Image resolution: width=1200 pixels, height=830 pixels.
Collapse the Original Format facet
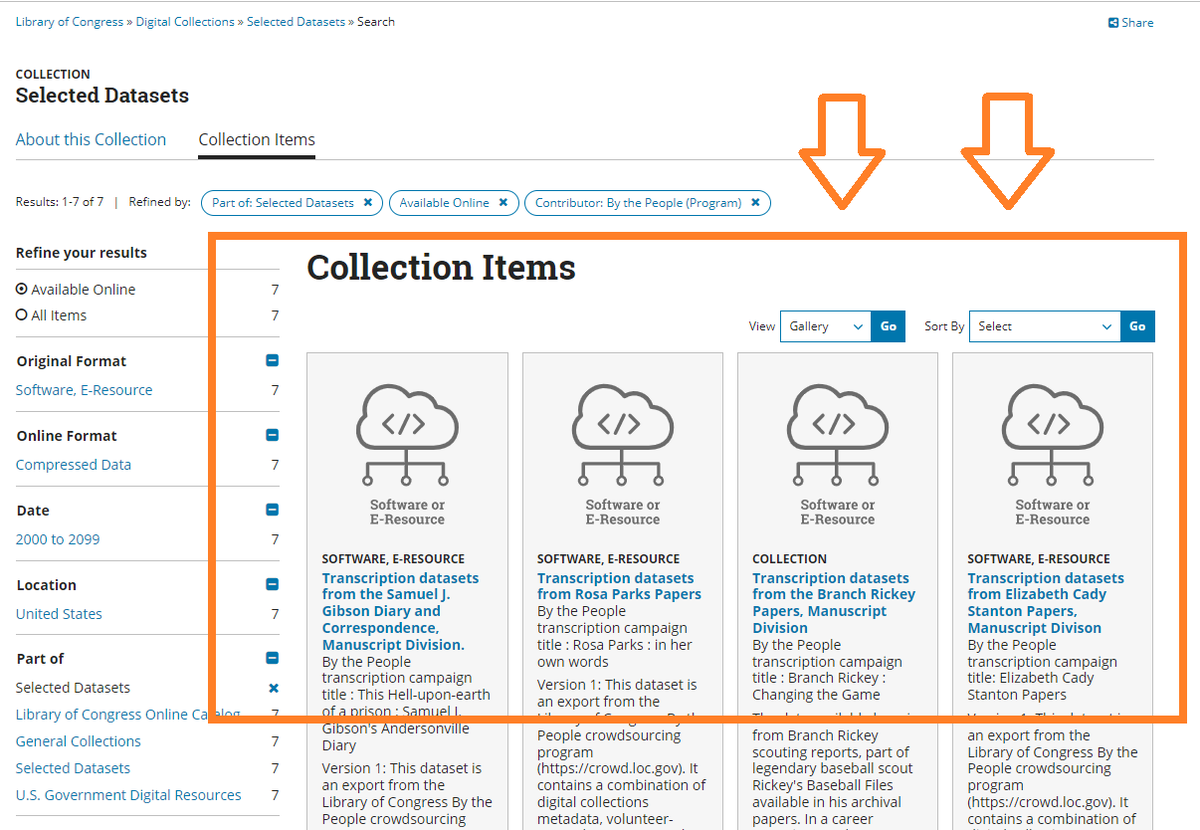click(272, 361)
